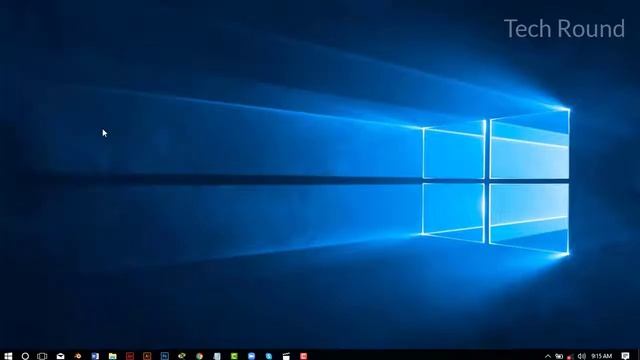The height and width of the screenshot is (360, 640).
Task: Launch Adobe Illustrator from the taskbar
Action: [x=147, y=356]
